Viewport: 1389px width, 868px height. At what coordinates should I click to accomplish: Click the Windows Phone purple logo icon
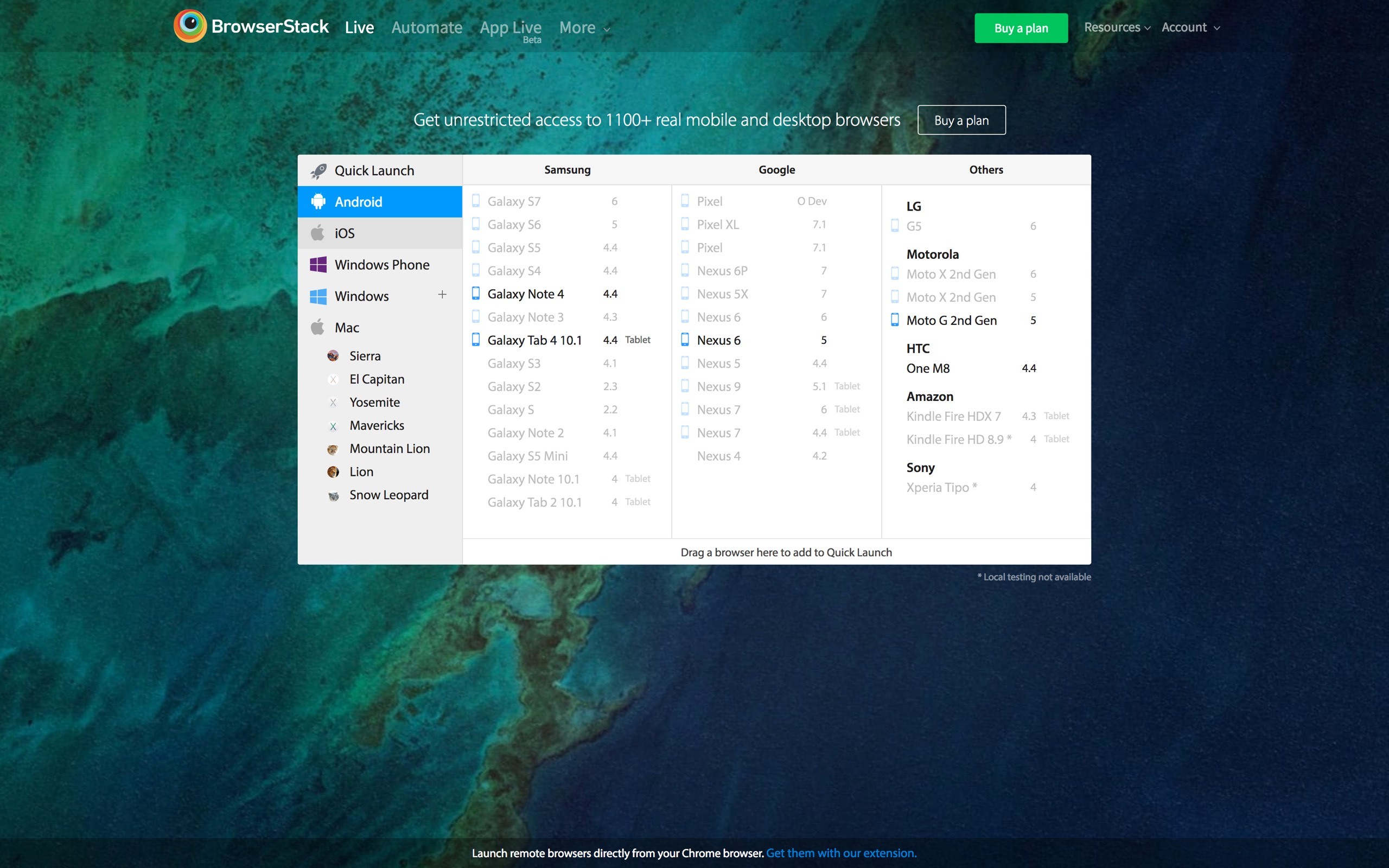318,265
